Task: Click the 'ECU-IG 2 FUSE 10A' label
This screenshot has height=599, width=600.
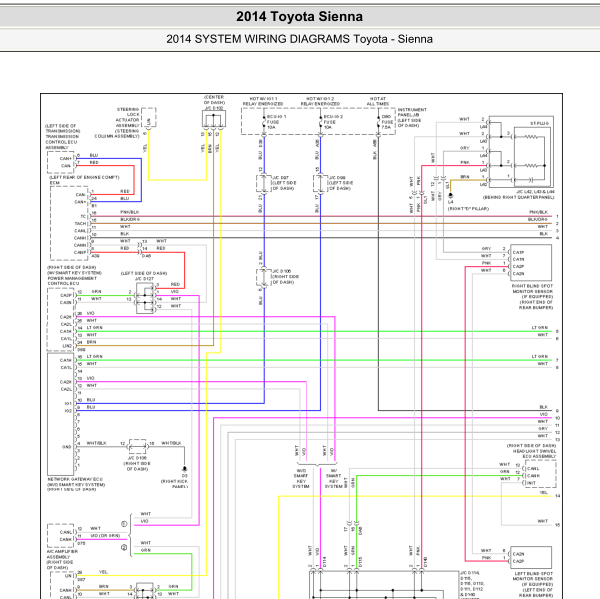Action: coord(333,122)
